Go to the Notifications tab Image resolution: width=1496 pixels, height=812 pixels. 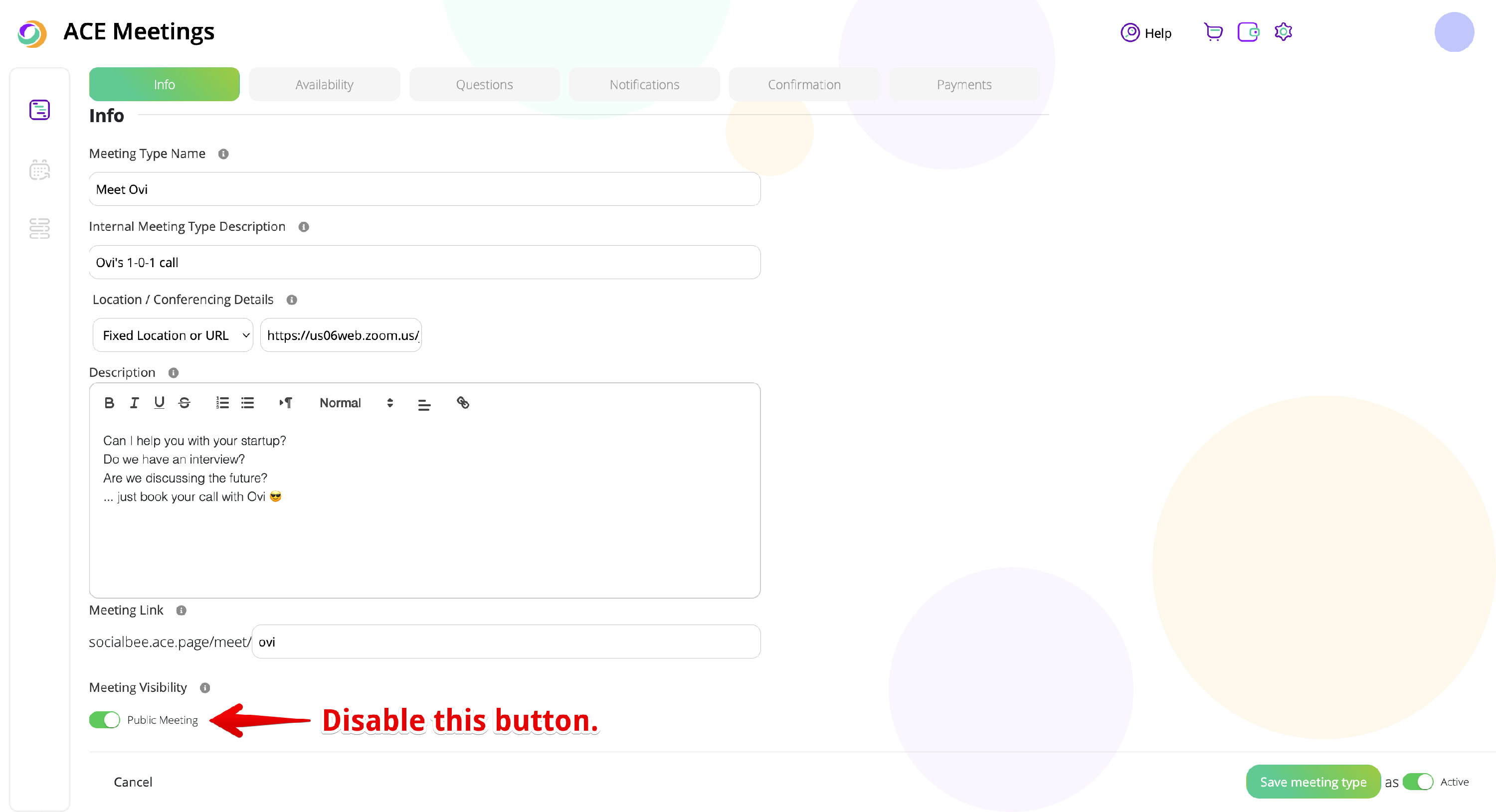(644, 85)
